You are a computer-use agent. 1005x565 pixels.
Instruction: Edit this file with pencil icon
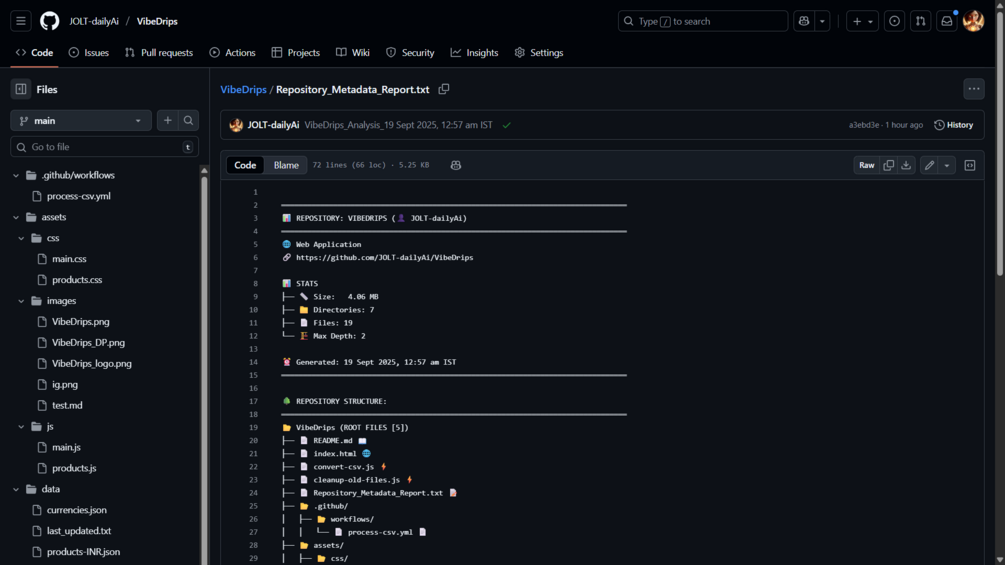click(x=929, y=165)
